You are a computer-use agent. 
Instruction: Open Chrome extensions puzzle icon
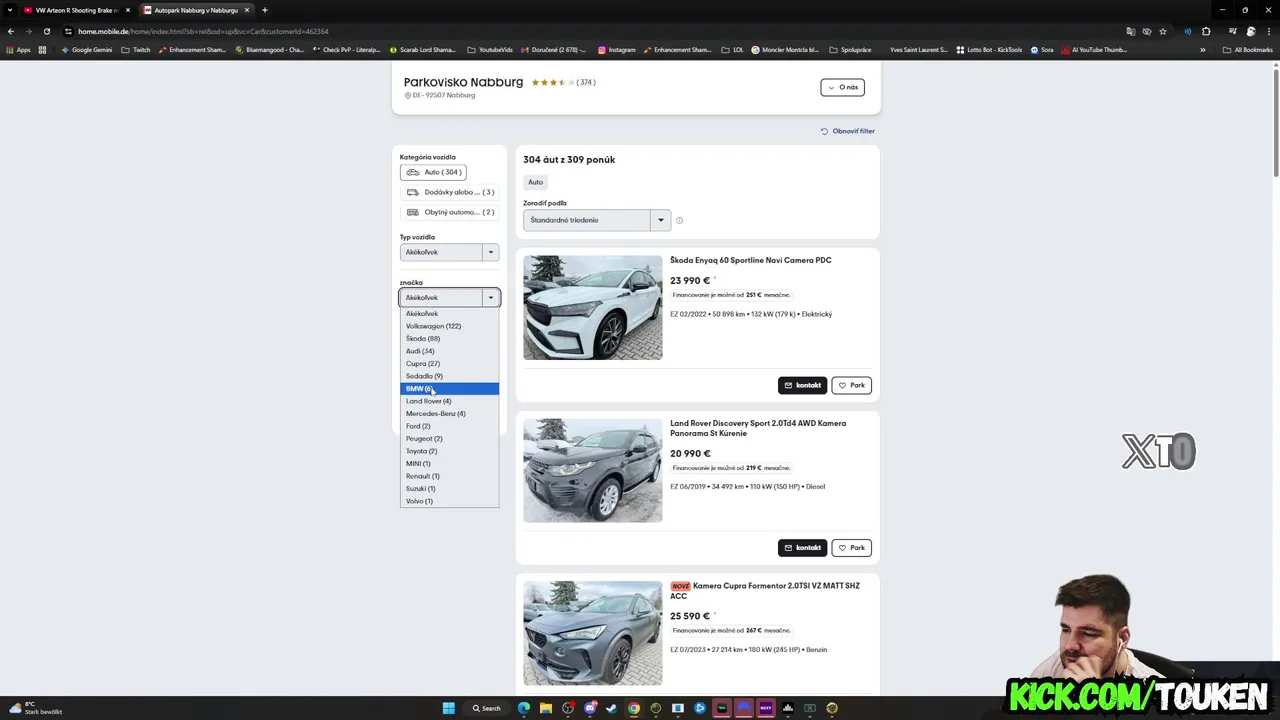pos(1206,31)
